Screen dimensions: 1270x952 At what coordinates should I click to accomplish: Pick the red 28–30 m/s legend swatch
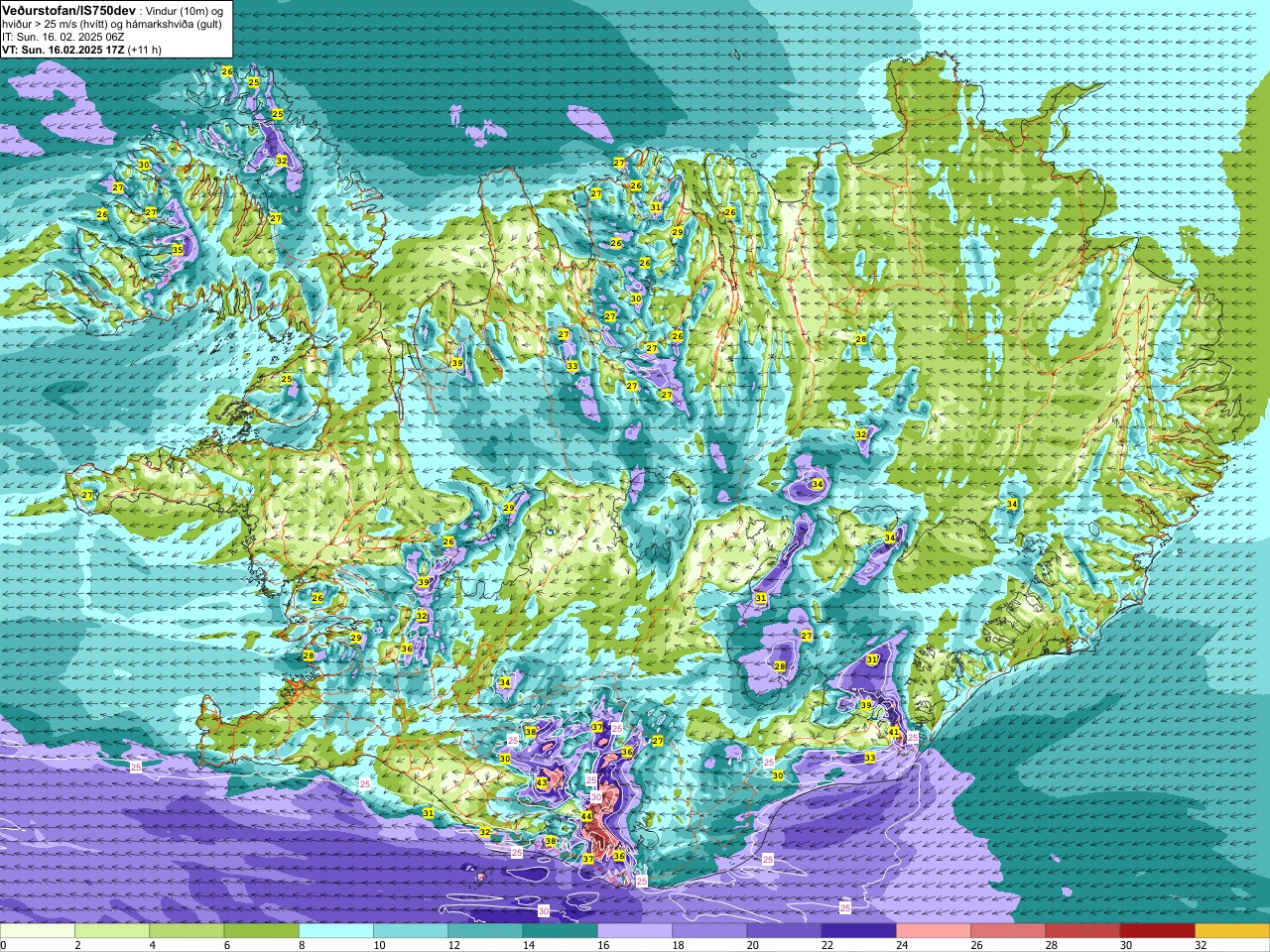click(1082, 931)
